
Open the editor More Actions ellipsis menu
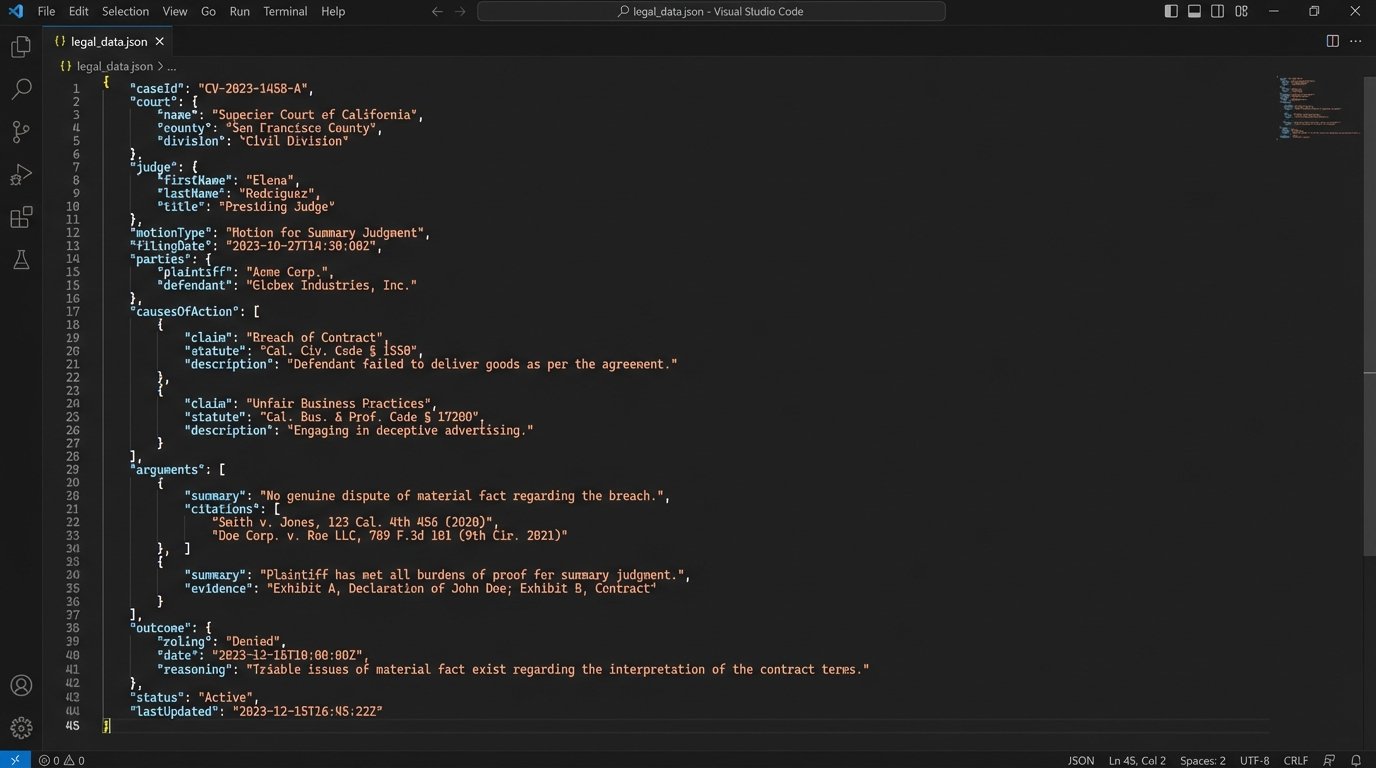pyautogui.click(x=1356, y=41)
